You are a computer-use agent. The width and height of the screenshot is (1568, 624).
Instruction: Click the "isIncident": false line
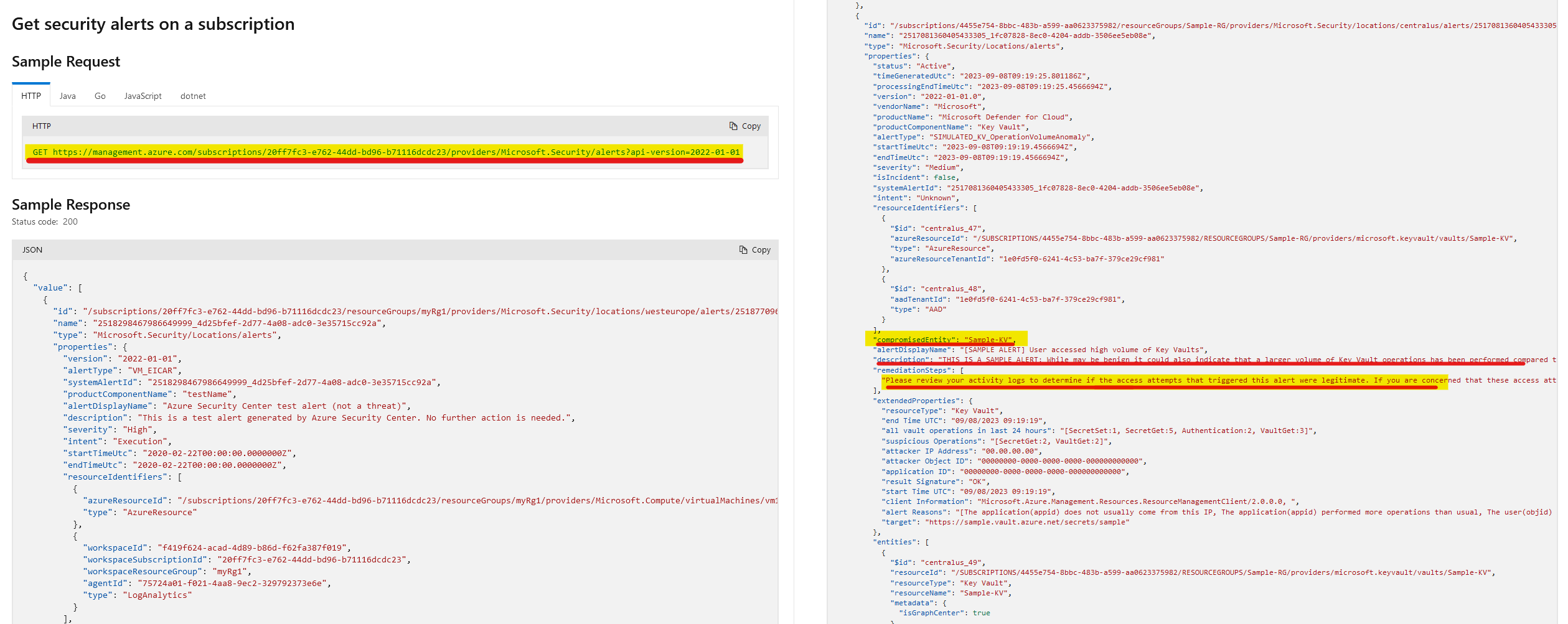click(916, 177)
